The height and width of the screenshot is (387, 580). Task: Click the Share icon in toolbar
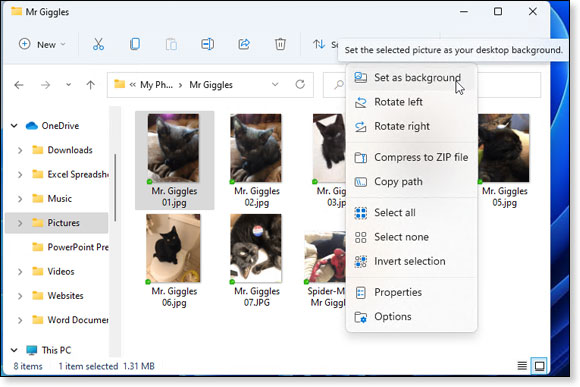pyautogui.click(x=244, y=44)
